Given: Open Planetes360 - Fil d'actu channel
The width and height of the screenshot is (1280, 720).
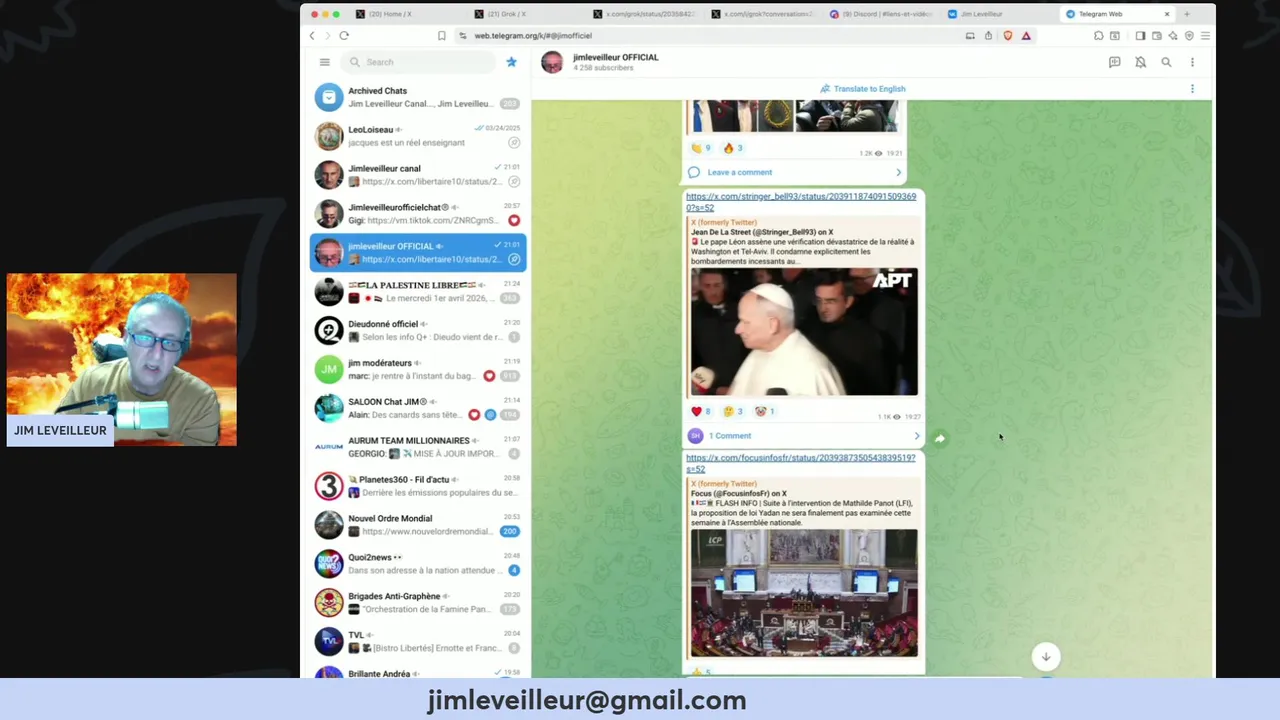Looking at the screenshot, I should tap(418, 486).
